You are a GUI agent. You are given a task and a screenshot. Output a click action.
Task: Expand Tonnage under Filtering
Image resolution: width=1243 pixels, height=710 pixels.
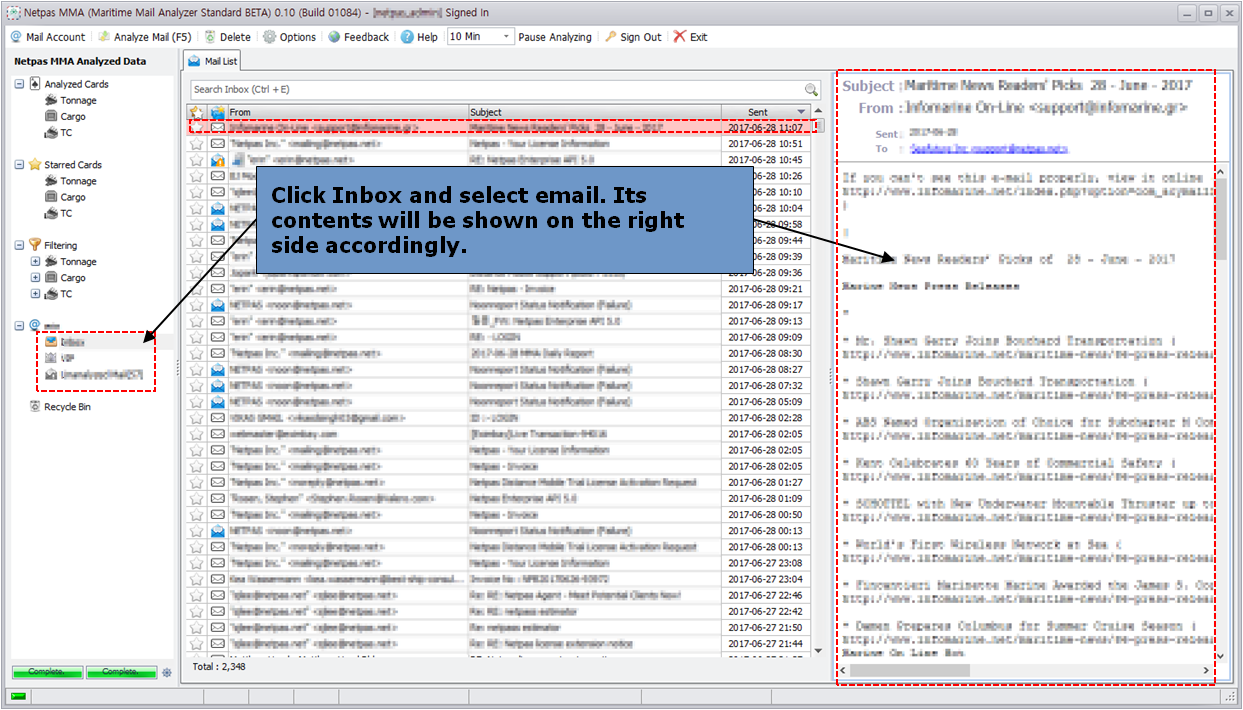[x=35, y=262]
